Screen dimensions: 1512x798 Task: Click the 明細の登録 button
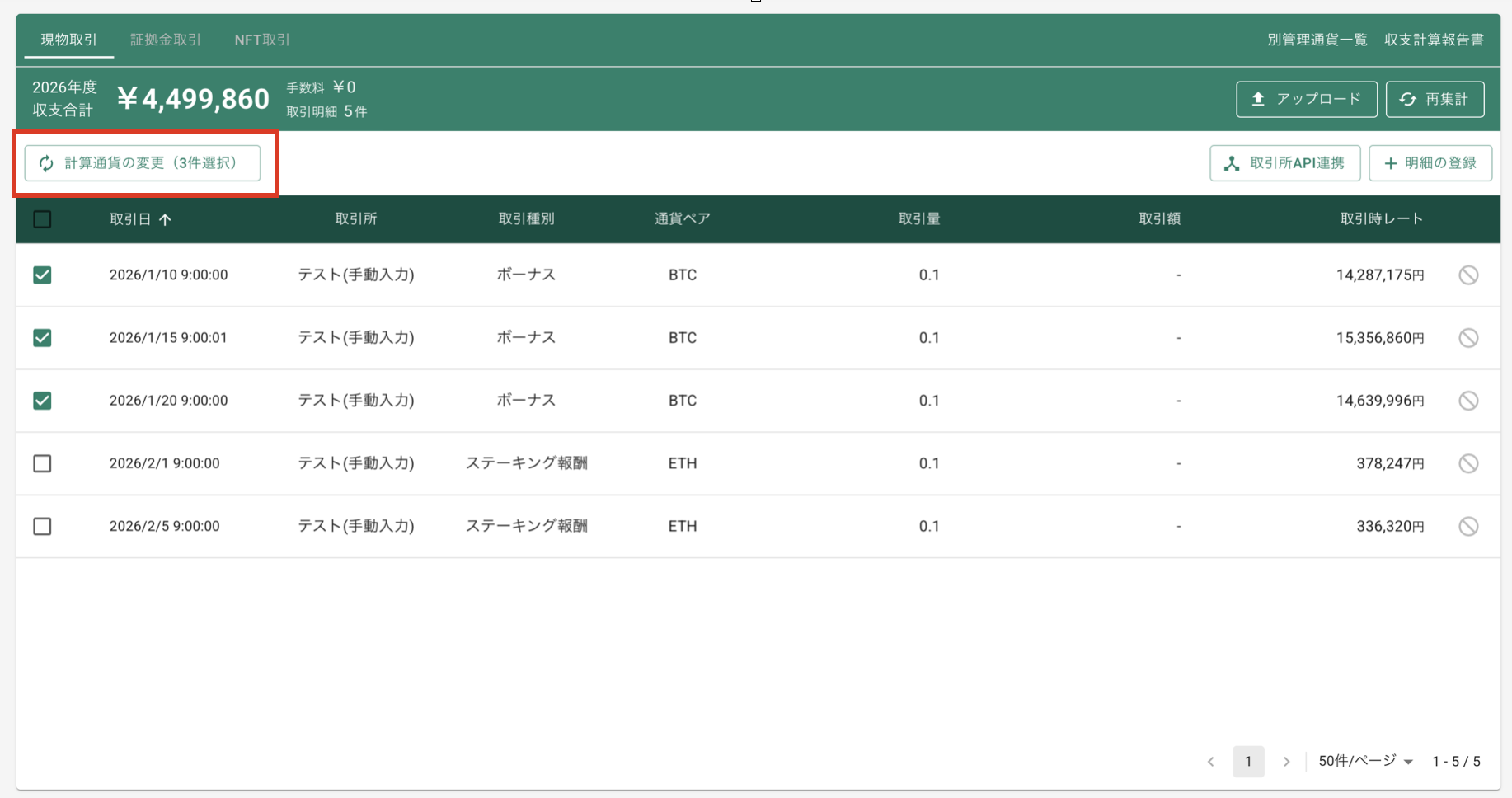pyautogui.click(x=1430, y=163)
